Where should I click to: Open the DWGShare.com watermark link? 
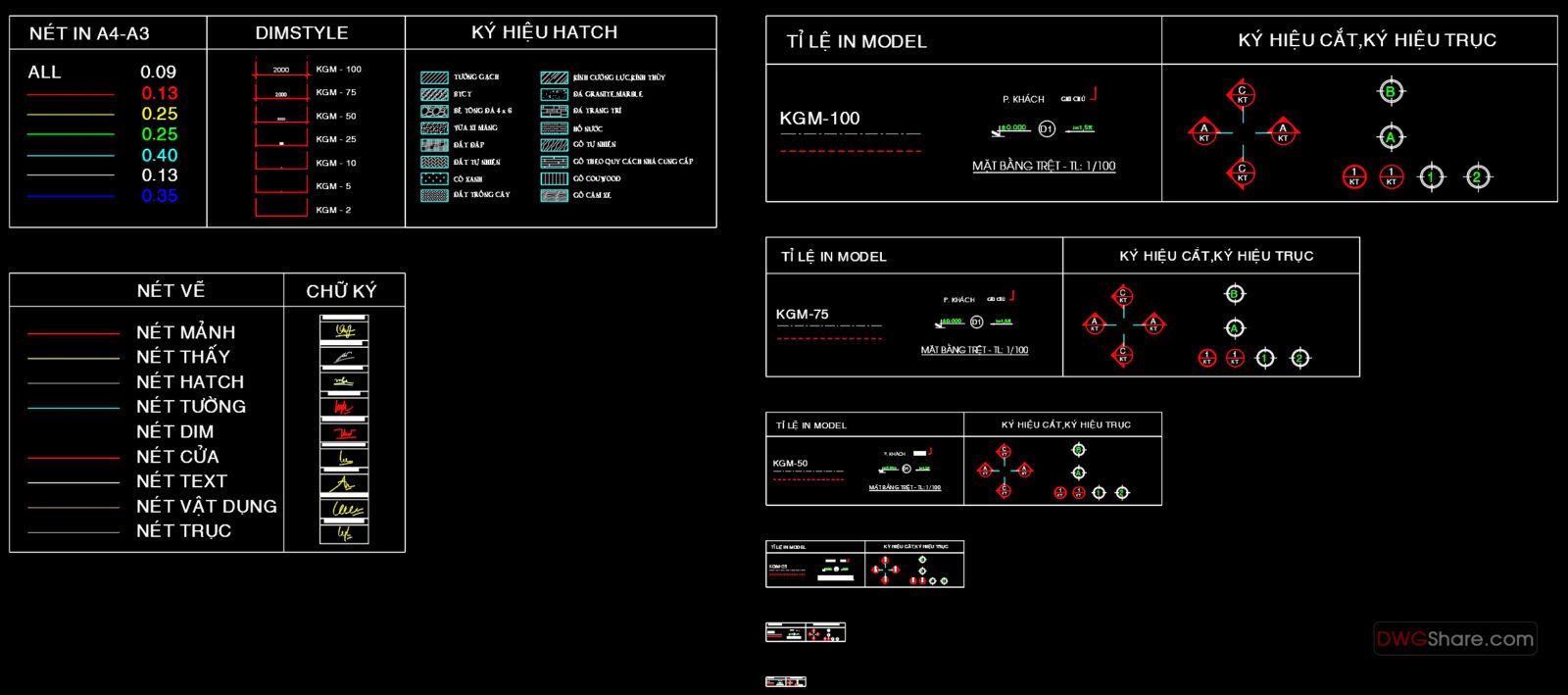[1454, 639]
